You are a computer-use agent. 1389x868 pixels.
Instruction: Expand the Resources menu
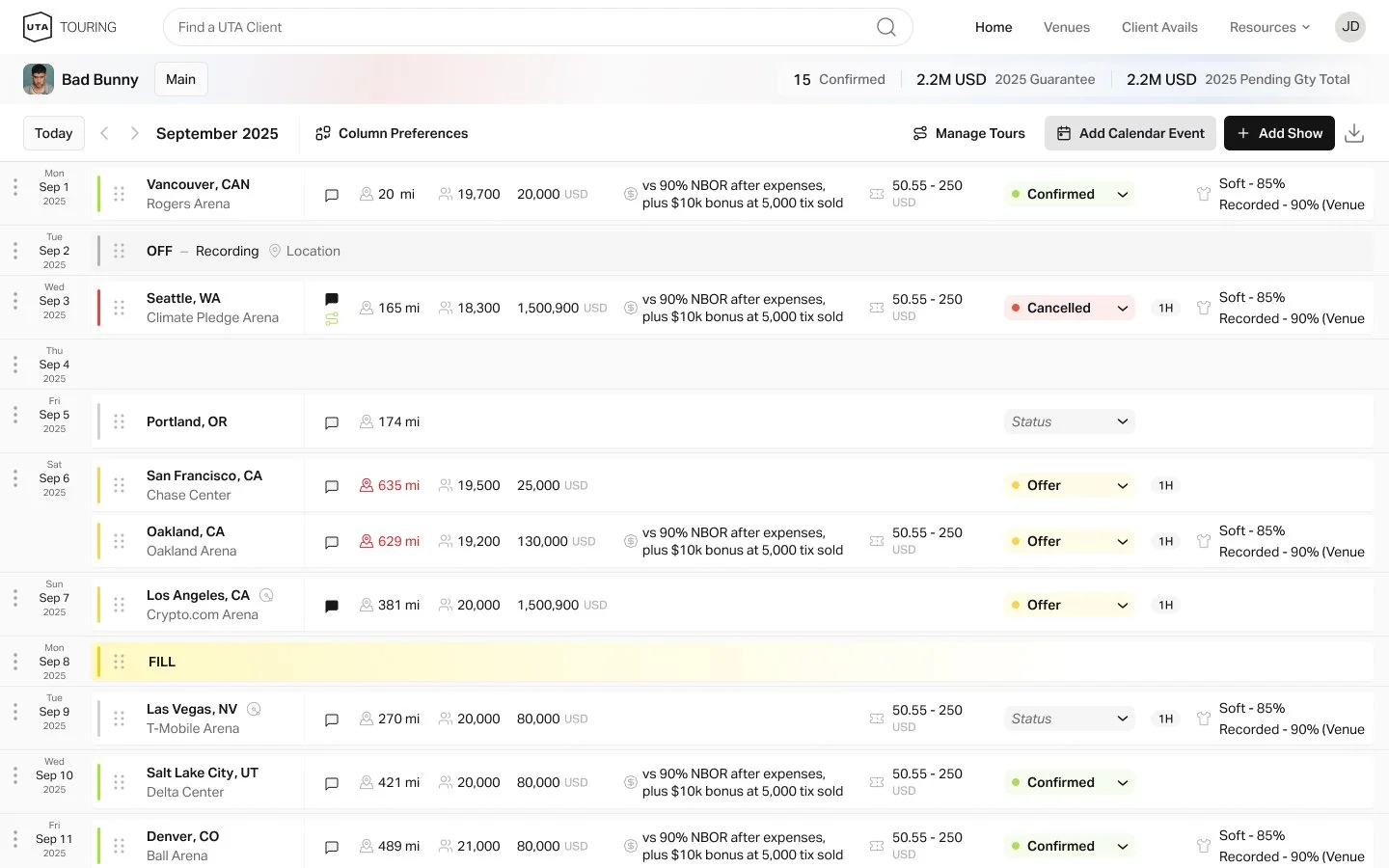1269,27
